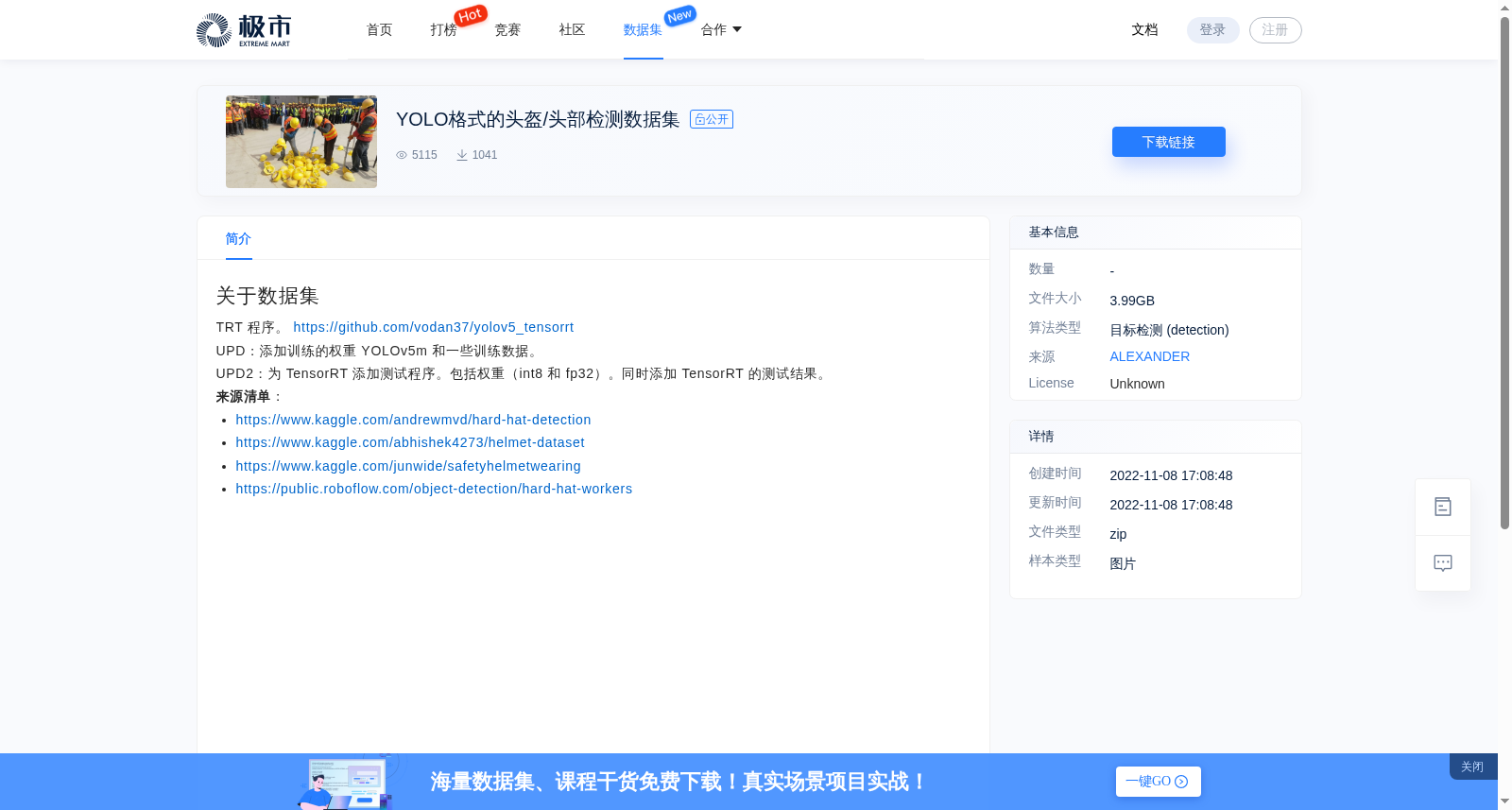Close the bottom banner with 关闭

1472,767
